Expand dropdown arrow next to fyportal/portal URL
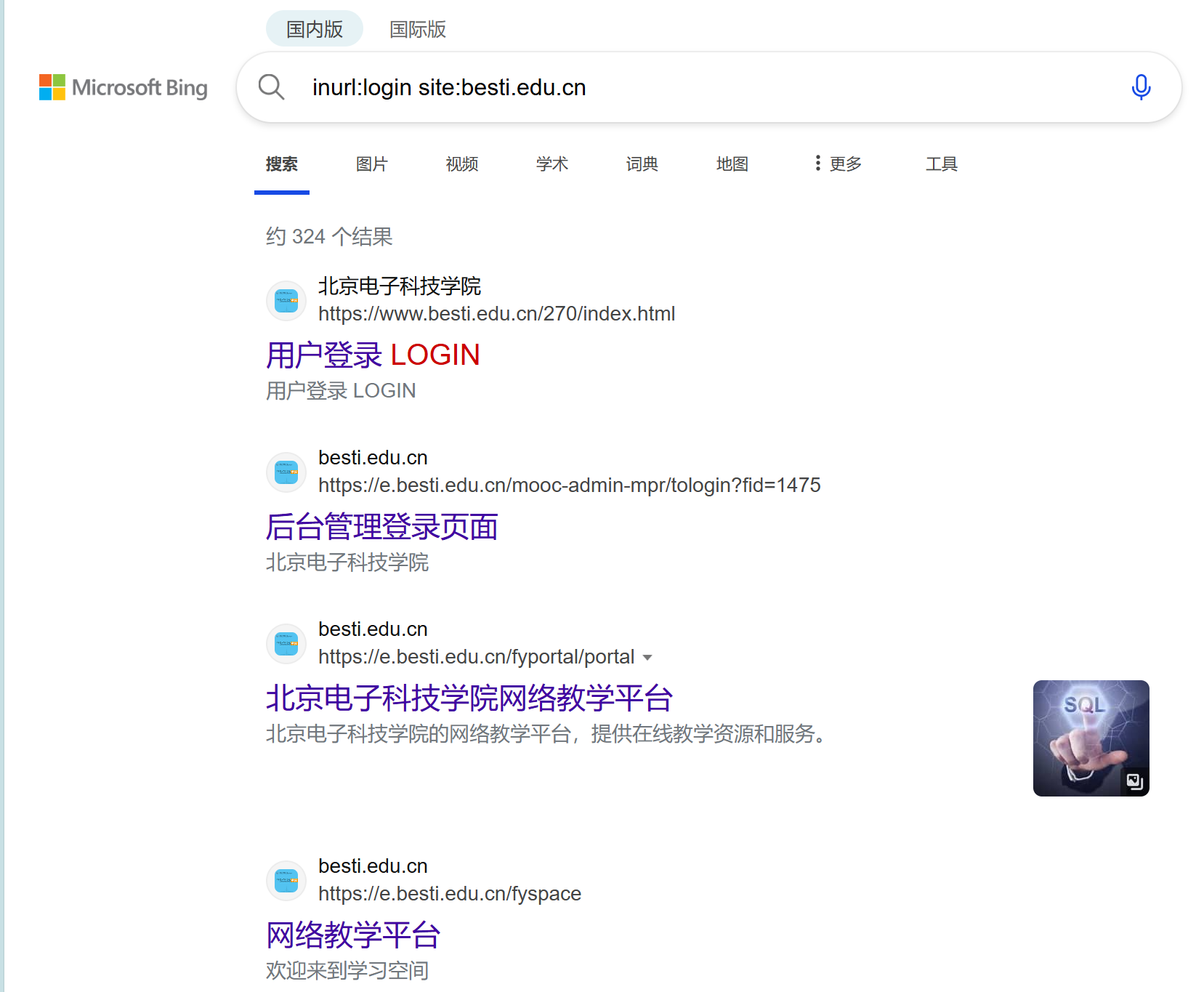Image resolution: width=1204 pixels, height=992 pixels. (x=647, y=658)
